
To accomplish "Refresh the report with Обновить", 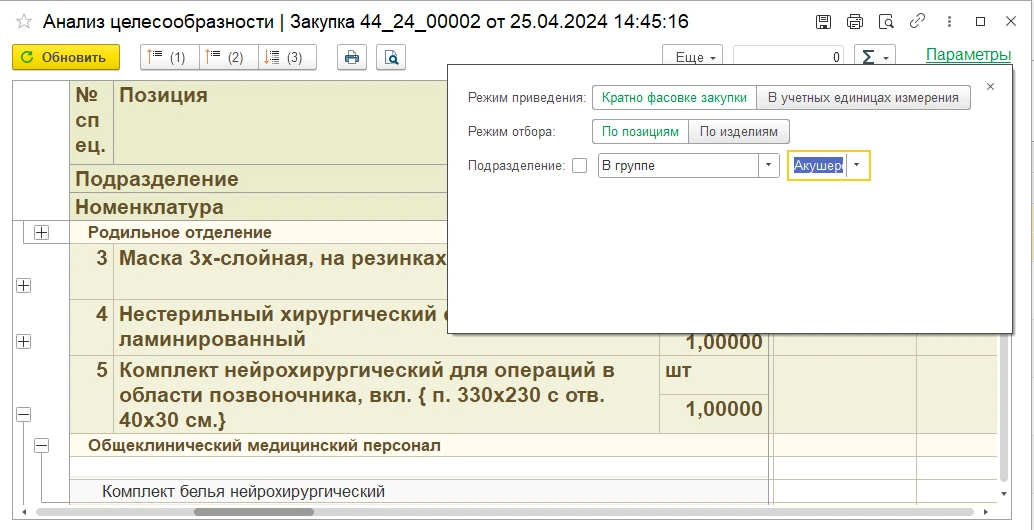I will tap(66, 57).
